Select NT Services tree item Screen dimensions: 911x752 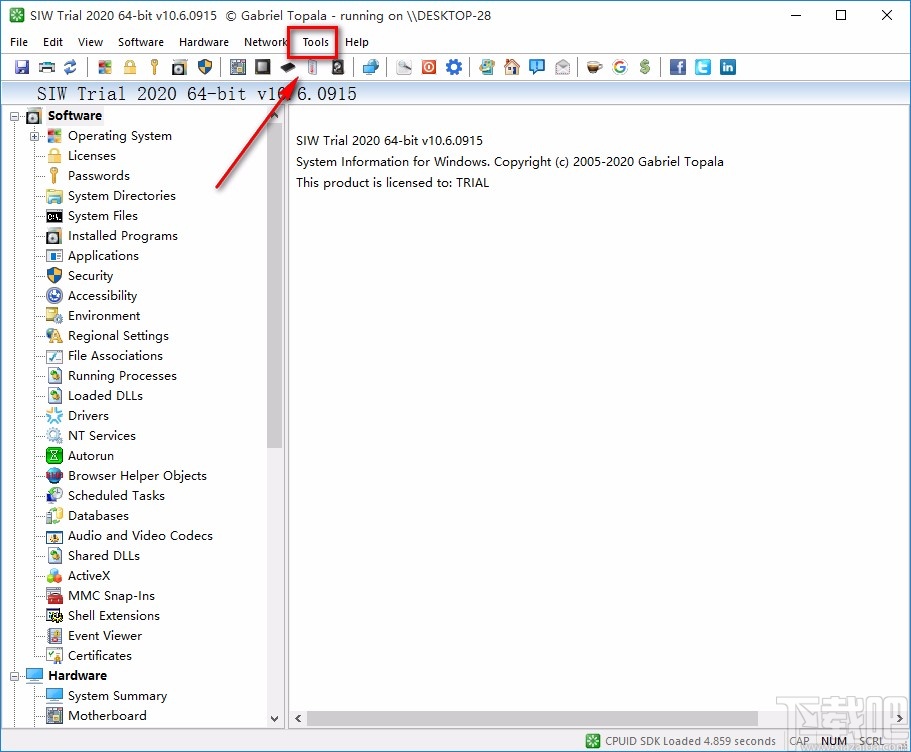point(102,436)
